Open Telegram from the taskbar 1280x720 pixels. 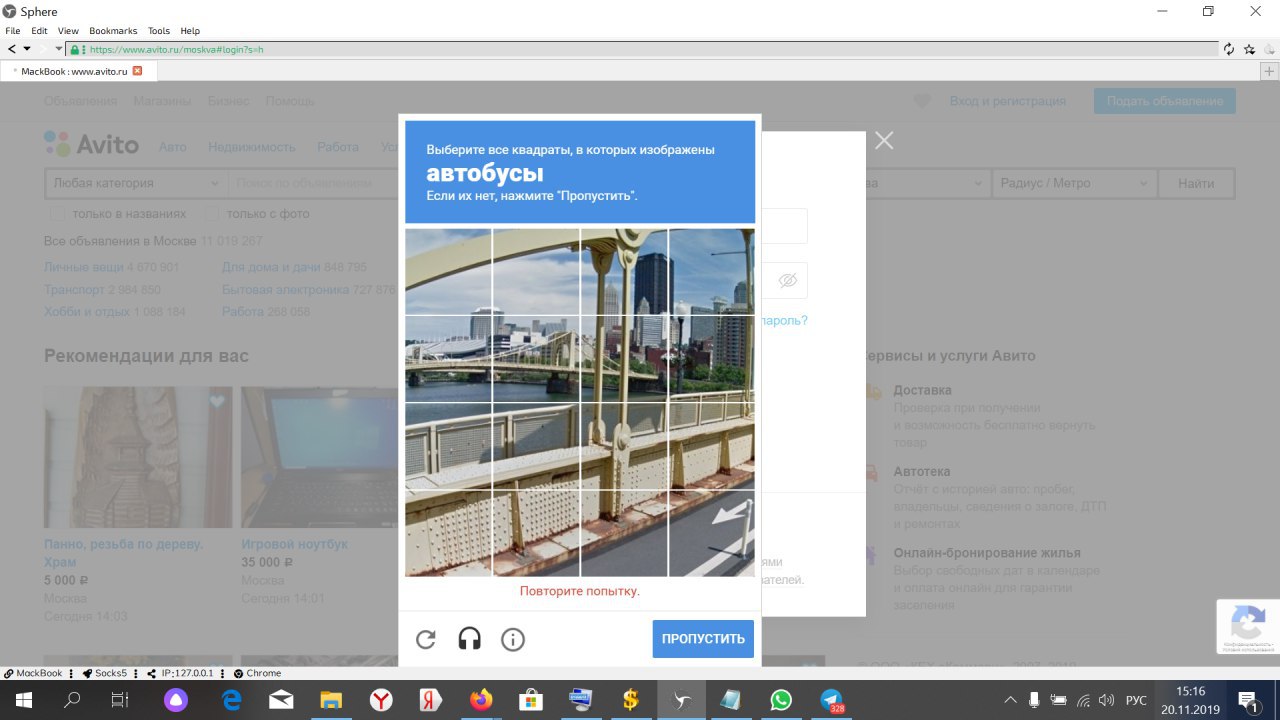click(x=831, y=700)
